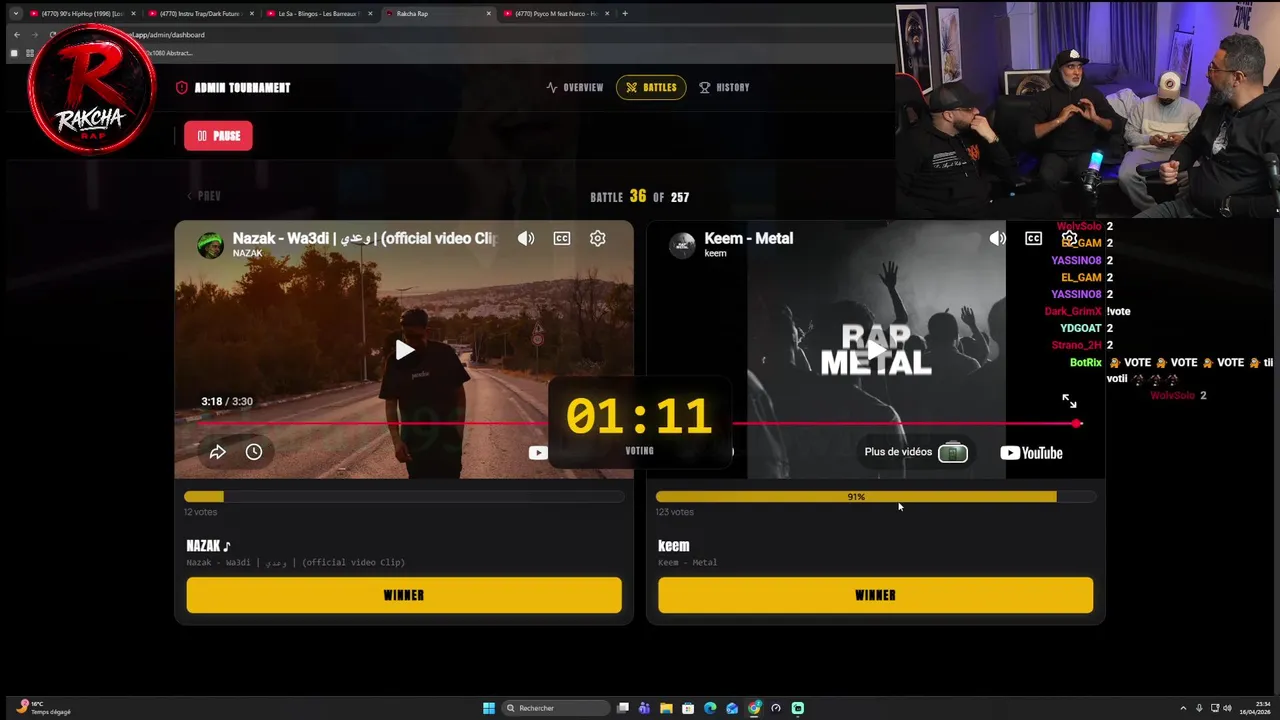
Task: Open settings gear on Keem video
Action: tap(1069, 238)
